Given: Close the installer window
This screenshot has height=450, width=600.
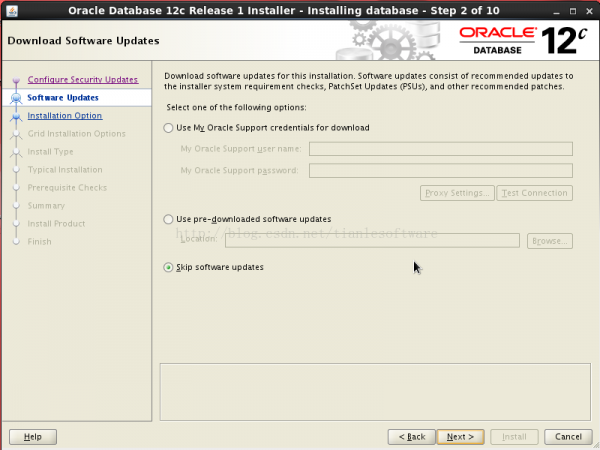Looking at the screenshot, I should [590, 11].
